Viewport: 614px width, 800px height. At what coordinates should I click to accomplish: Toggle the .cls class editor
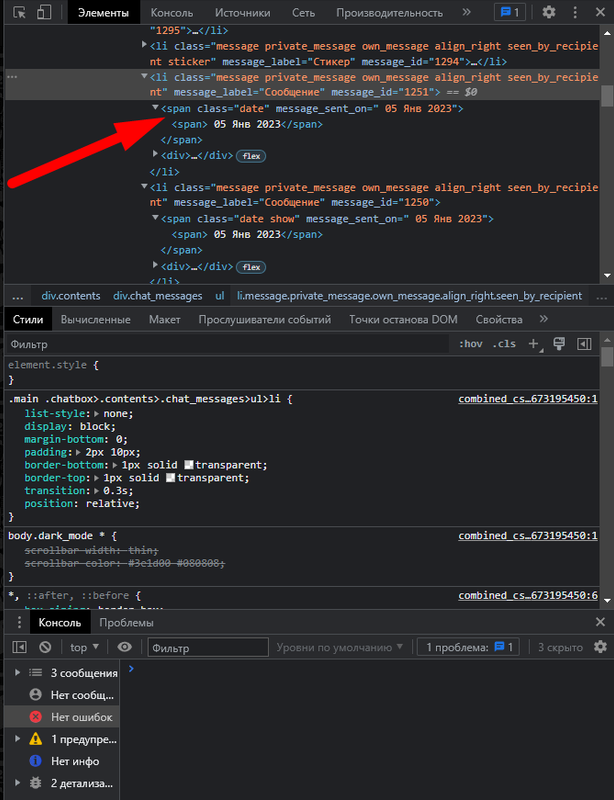[x=504, y=344]
